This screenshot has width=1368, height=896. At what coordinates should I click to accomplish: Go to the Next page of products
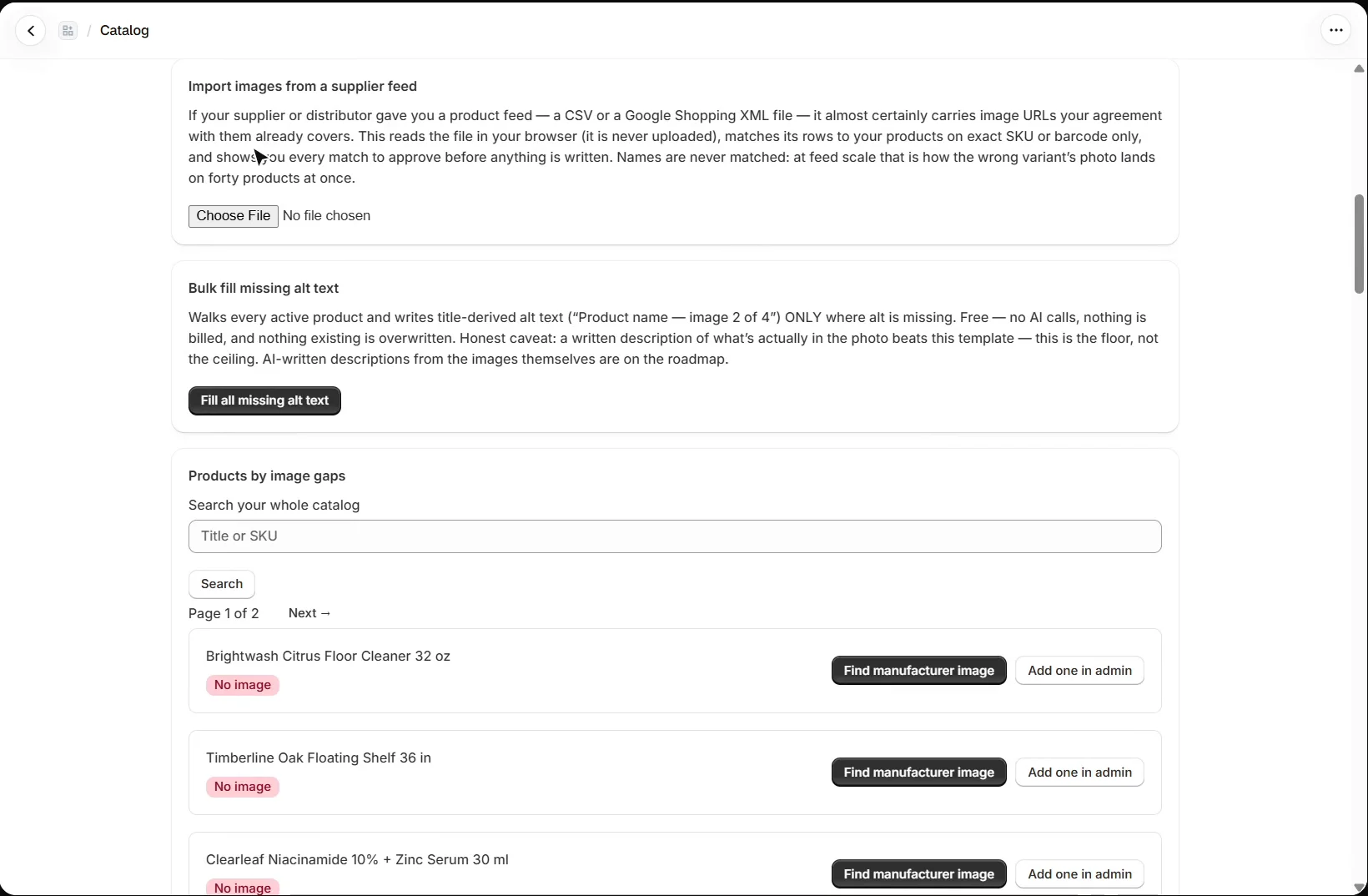310,613
